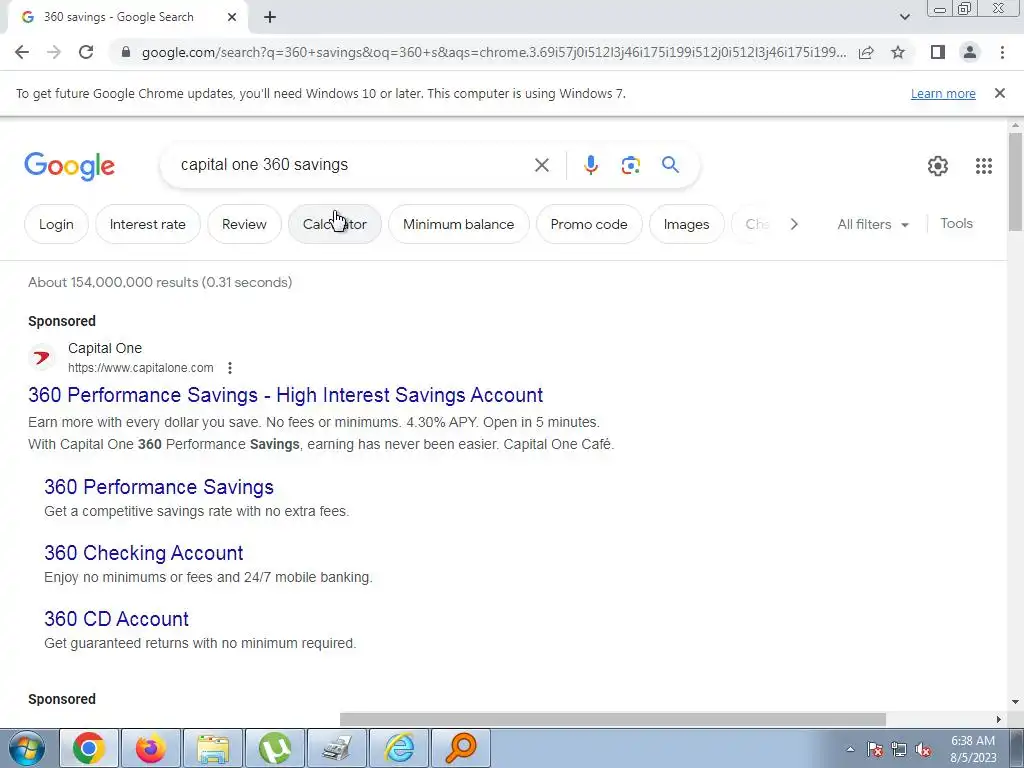The width and height of the screenshot is (1024, 768).
Task: Open tab search dropdown arrow
Action: (x=904, y=18)
